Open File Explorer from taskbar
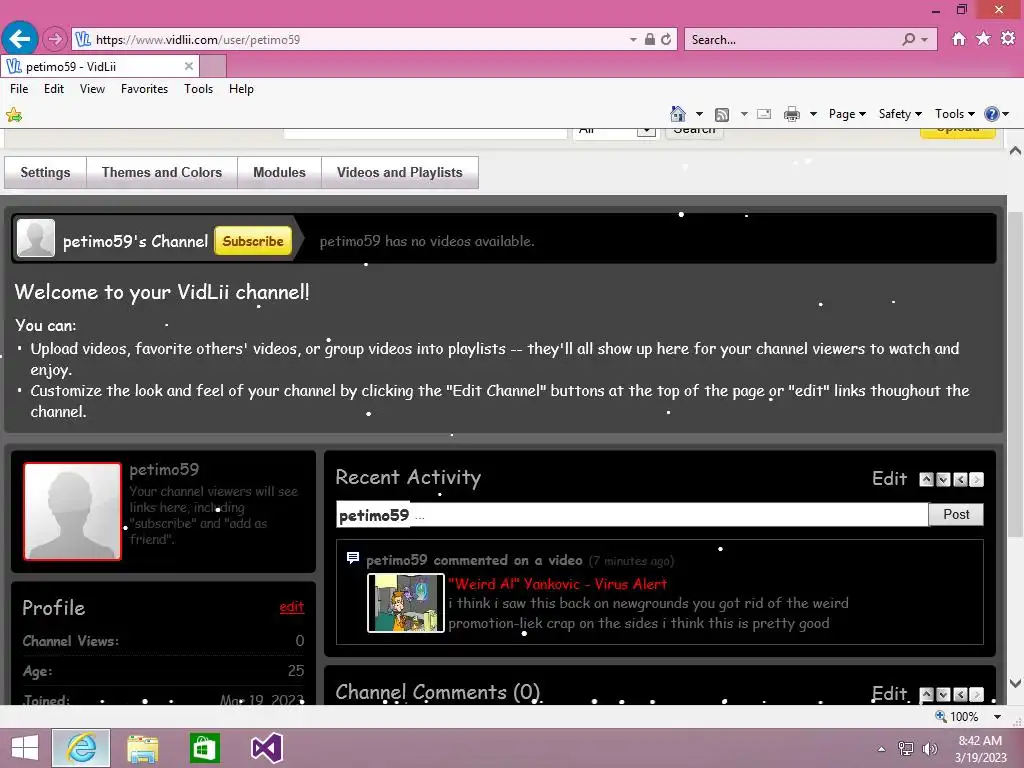 tap(142, 748)
